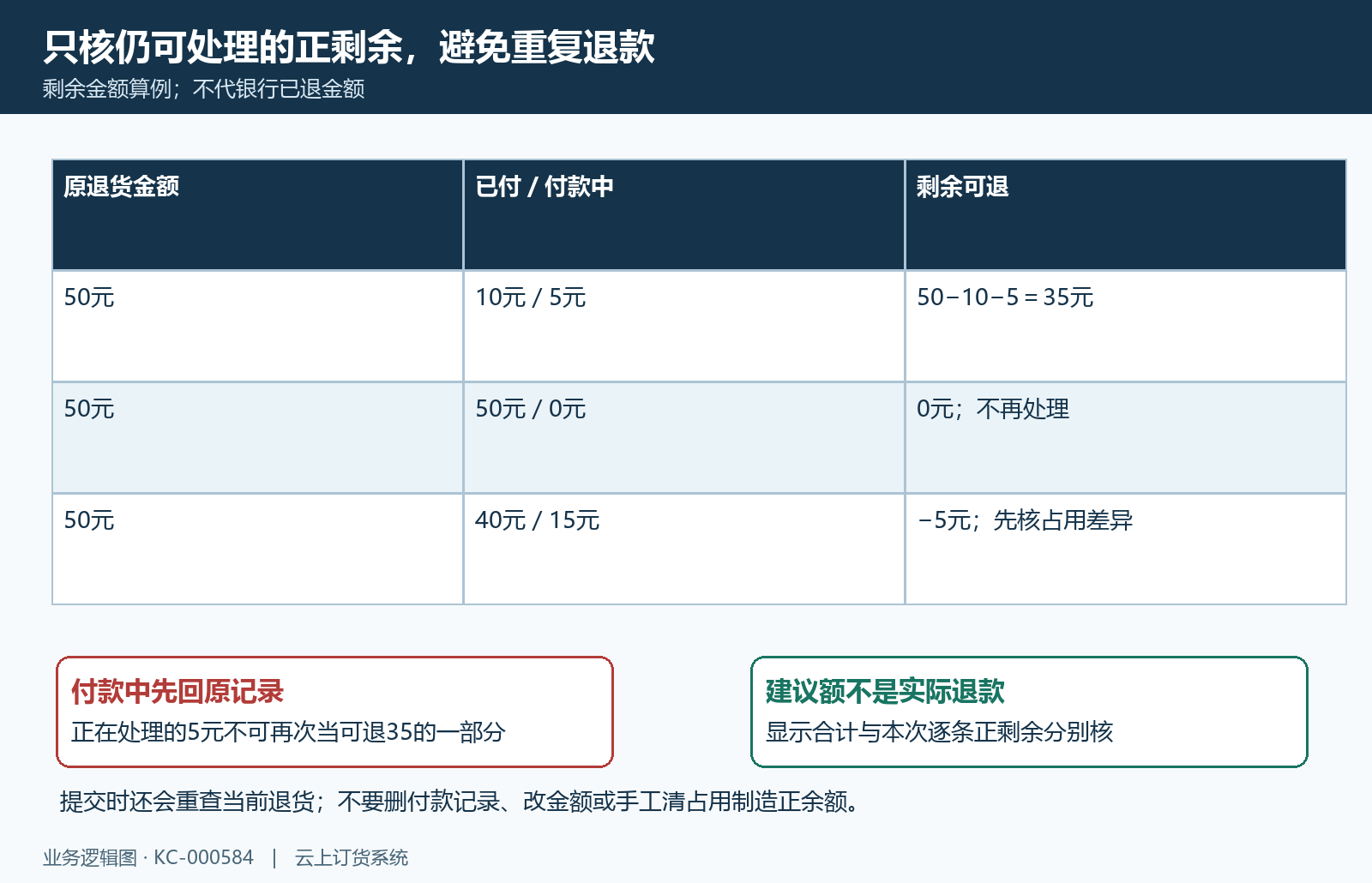Click the subtitle 剩余金额算例；不代银行已退金额
This screenshot has height=883, width=1372.
204,89
